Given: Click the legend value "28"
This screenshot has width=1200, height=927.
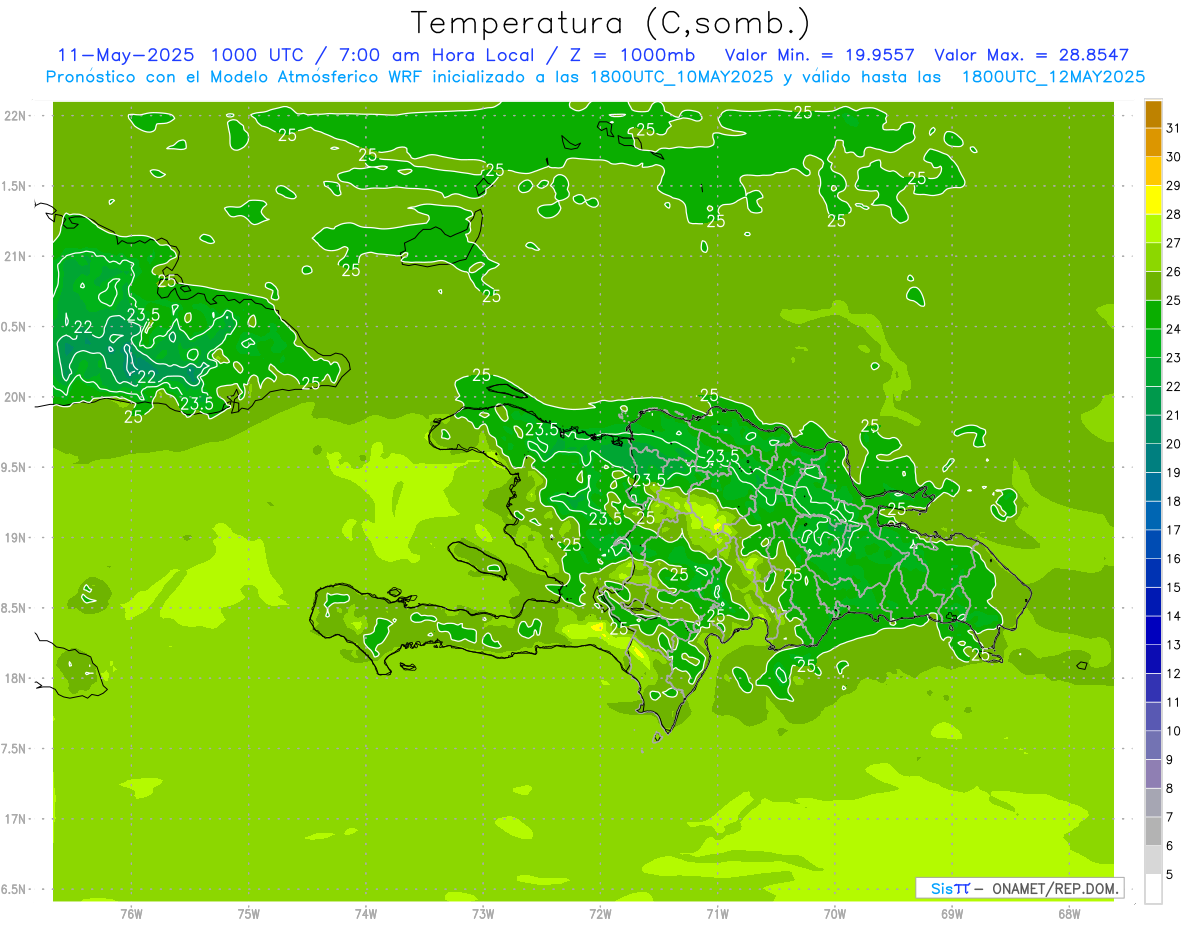Looking at the screenshot, I should point(1174,214).
